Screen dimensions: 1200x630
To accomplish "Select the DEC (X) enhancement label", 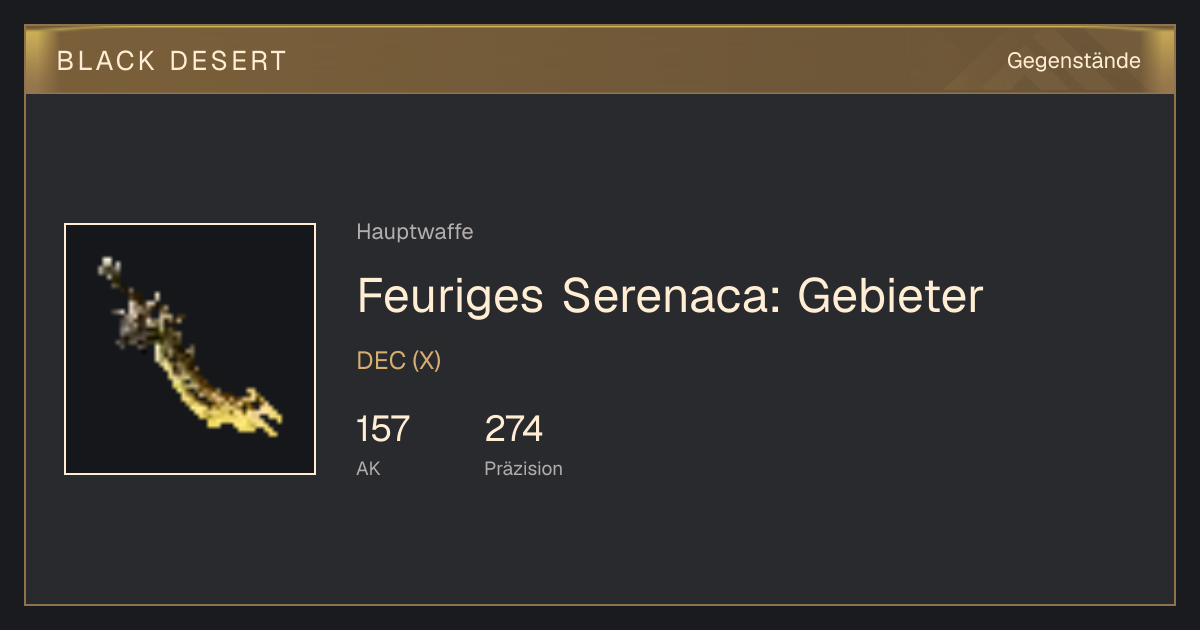I will pyautogui.click(x=399, y=361).
